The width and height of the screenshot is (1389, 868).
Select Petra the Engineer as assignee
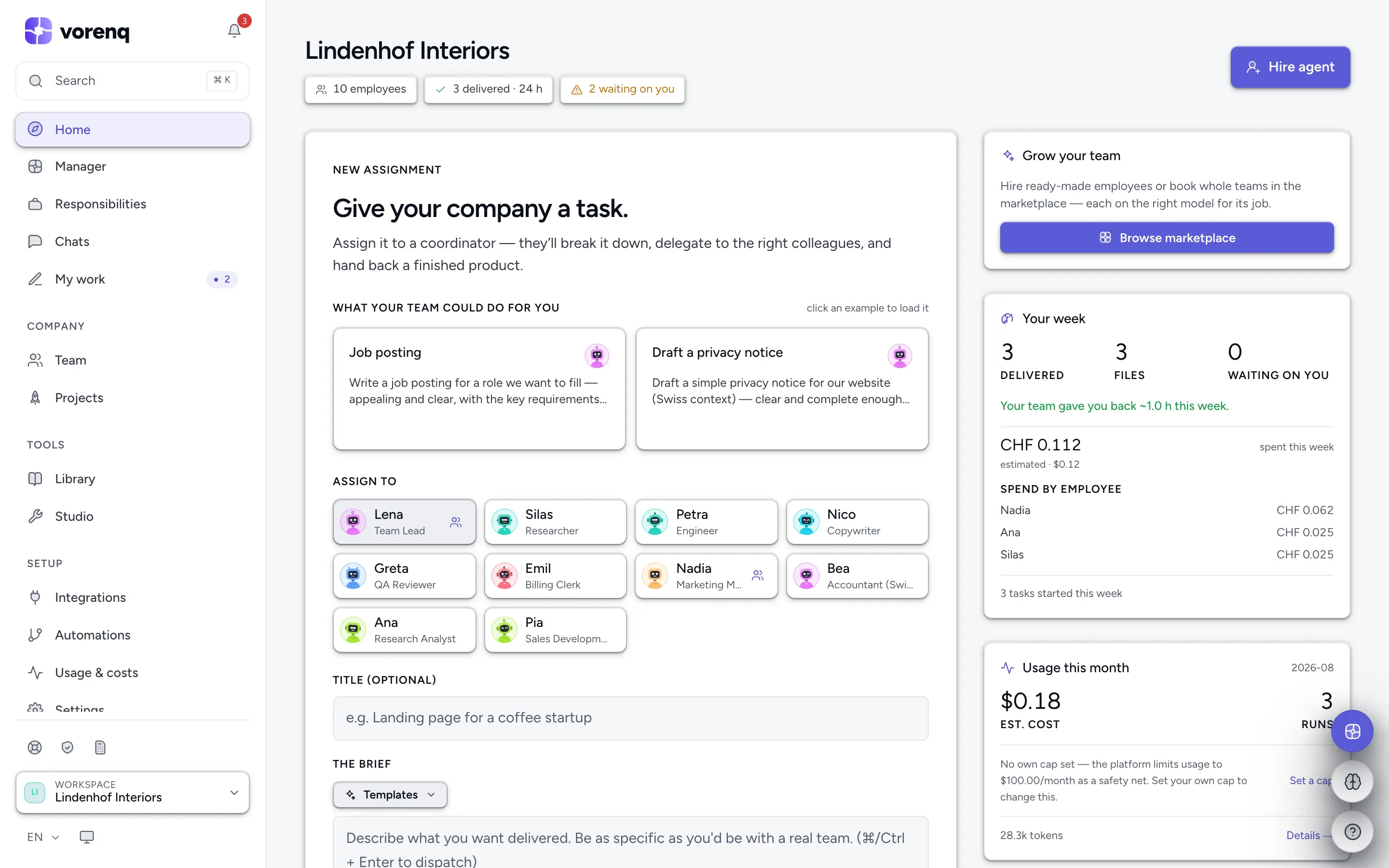pyautogui.click(x=706, y=522)
